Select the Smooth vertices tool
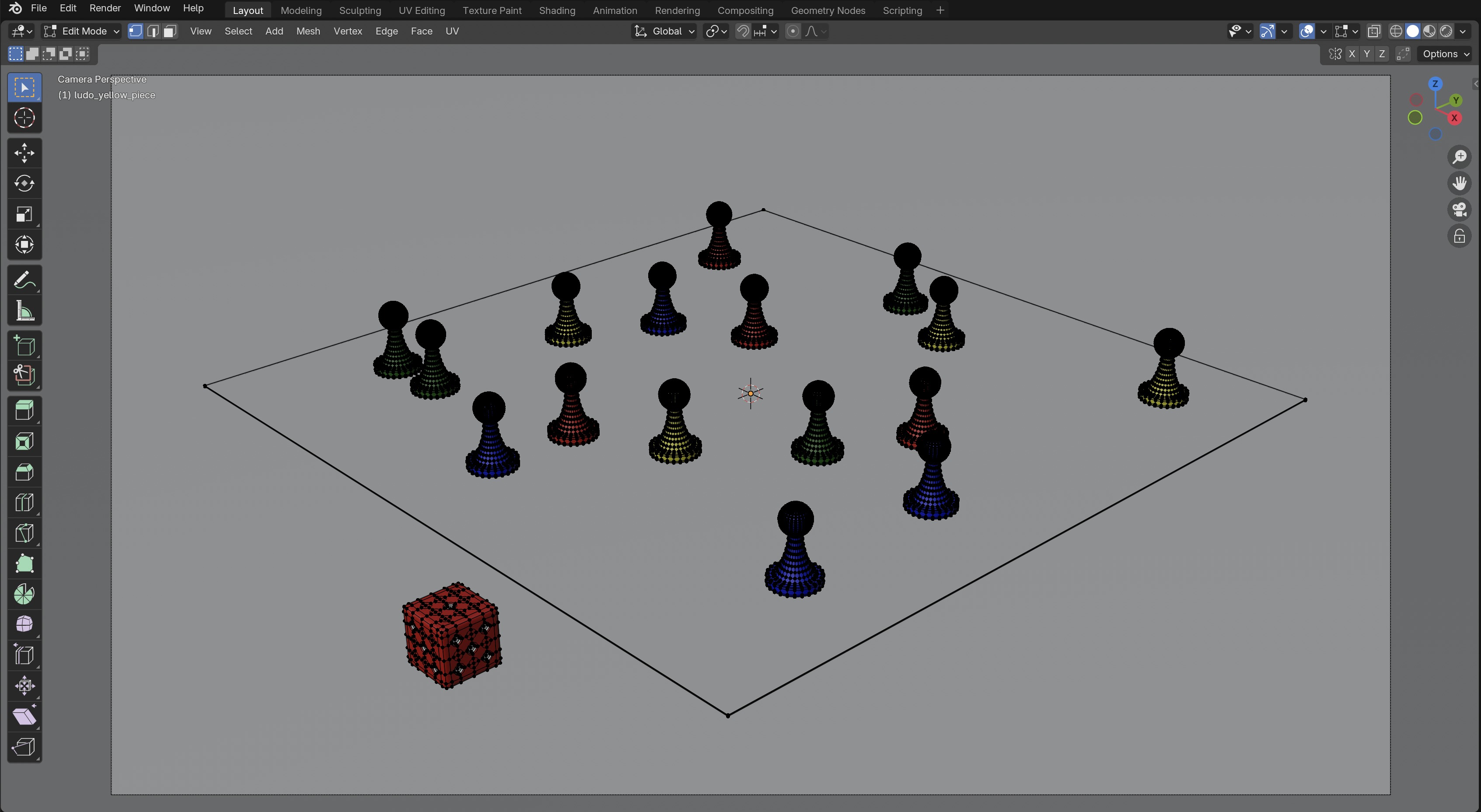Viewport: 1481px width, 812px height. click(24, 624)
